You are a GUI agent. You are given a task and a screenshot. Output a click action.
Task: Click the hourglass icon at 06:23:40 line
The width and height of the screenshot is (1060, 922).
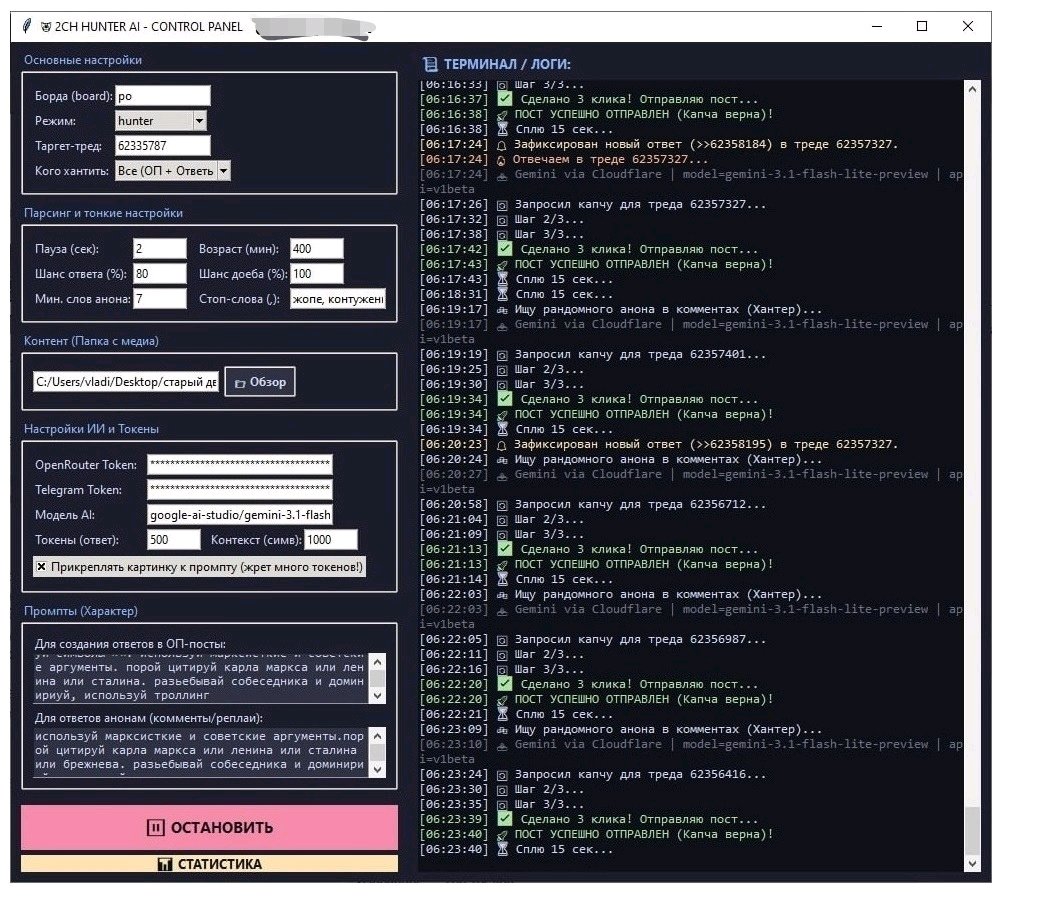502,849
